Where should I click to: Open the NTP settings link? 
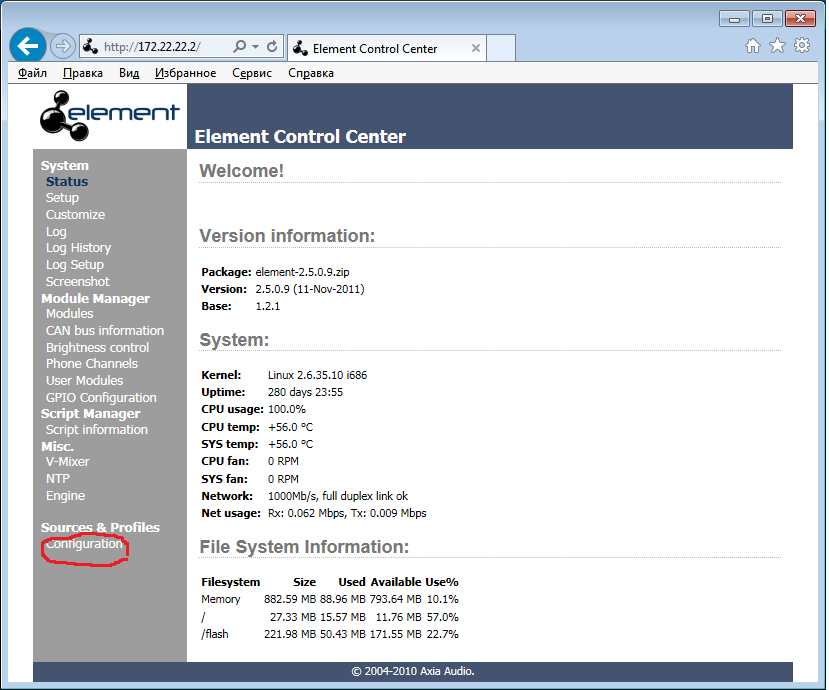click(58, 479)
